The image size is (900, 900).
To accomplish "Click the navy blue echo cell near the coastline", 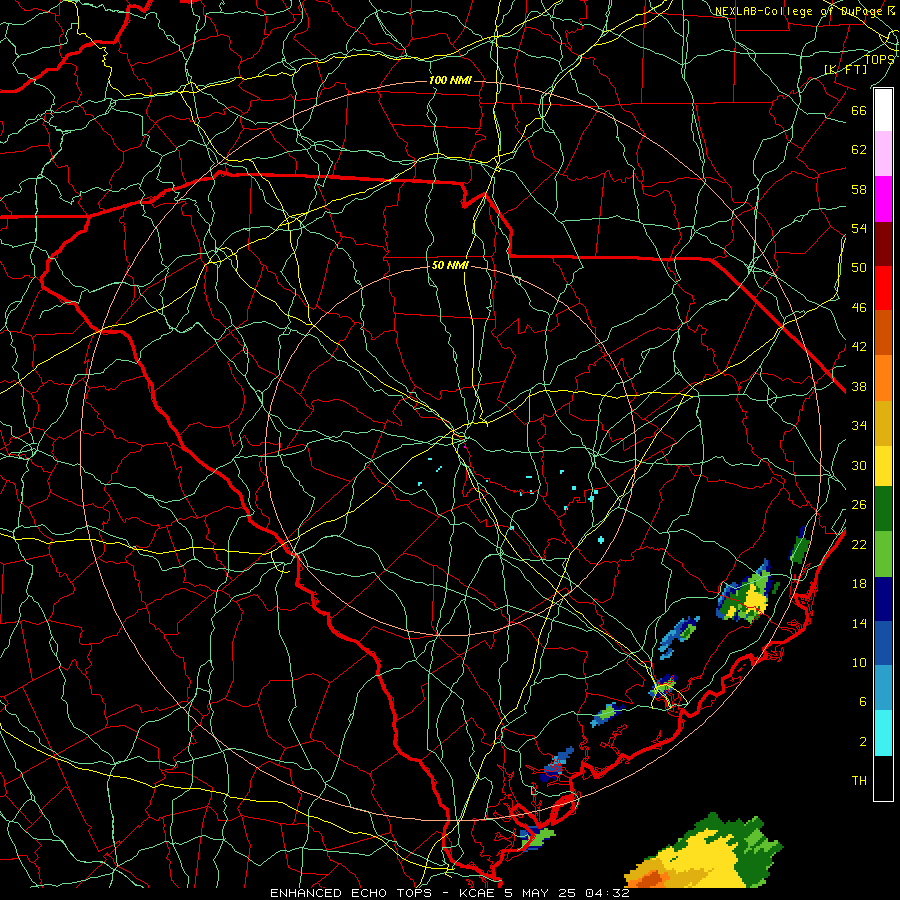I will (x=556, y=763).
